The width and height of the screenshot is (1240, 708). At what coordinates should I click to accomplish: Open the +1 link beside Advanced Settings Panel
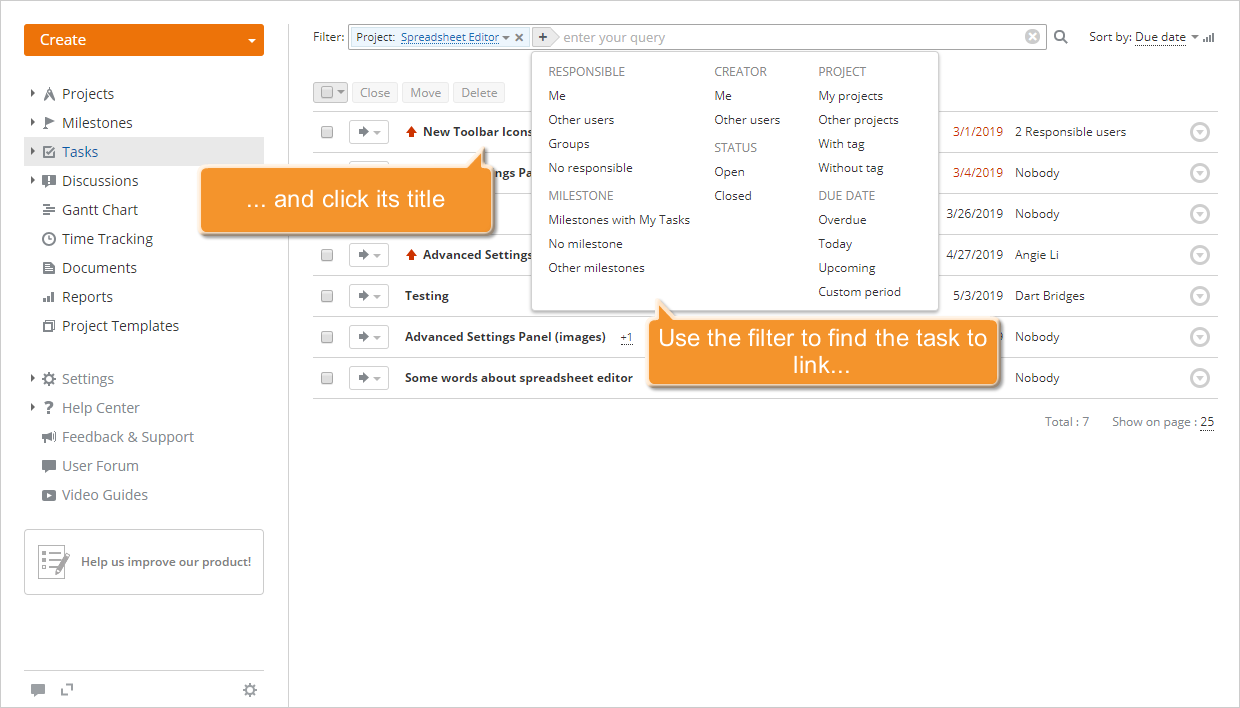(627, 337)
